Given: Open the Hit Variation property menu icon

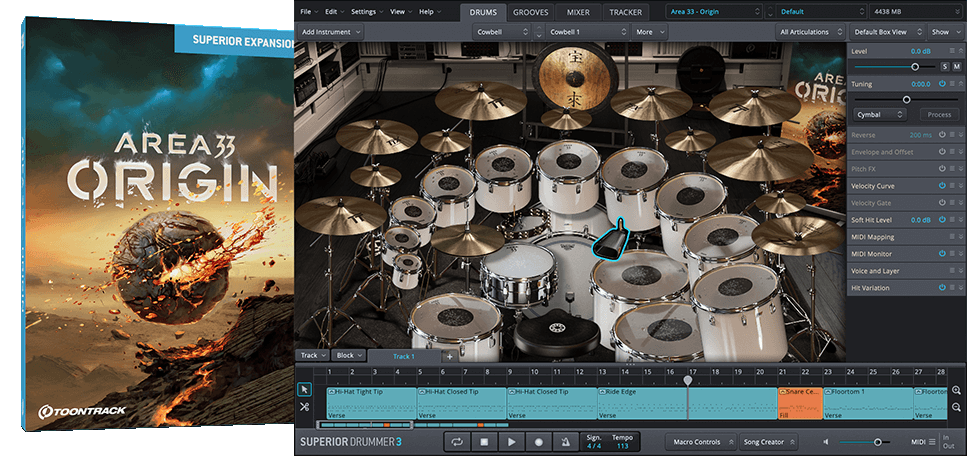Looking at the screenshot, I should 952,288.
